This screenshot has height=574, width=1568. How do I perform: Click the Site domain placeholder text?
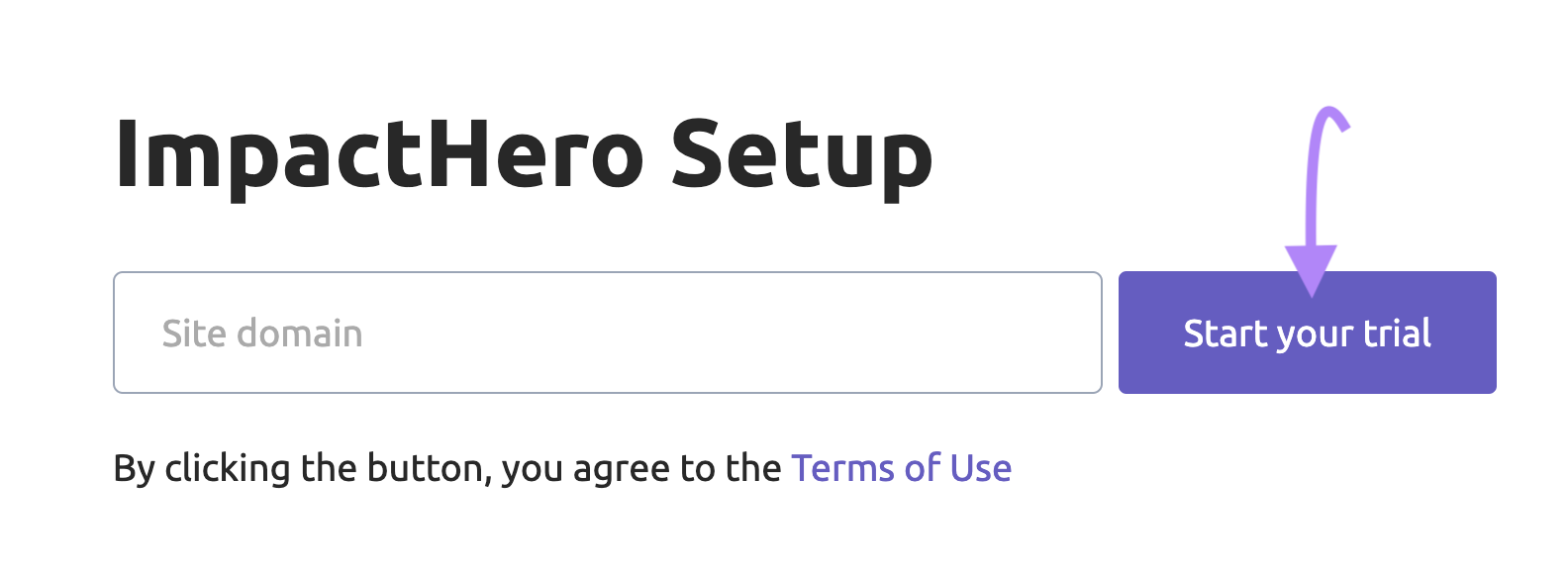point(261,333)
